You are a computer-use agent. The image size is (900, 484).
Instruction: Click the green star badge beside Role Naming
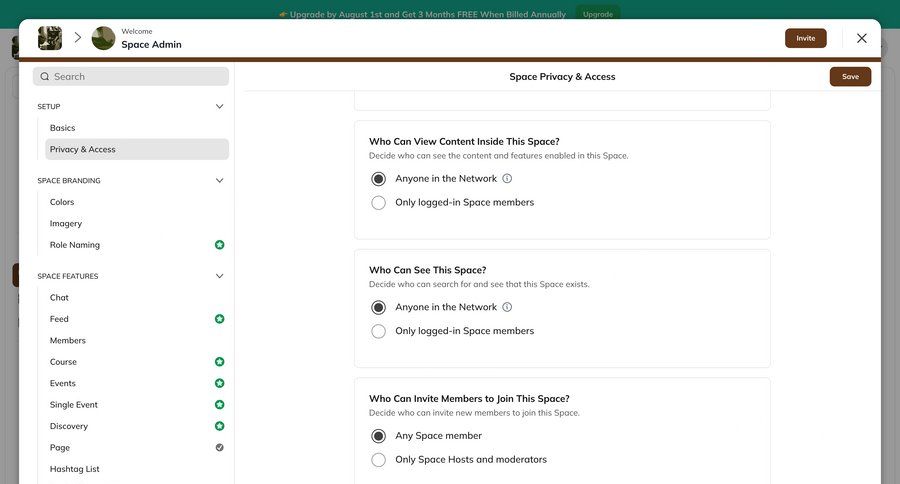(x=219, y=245)
